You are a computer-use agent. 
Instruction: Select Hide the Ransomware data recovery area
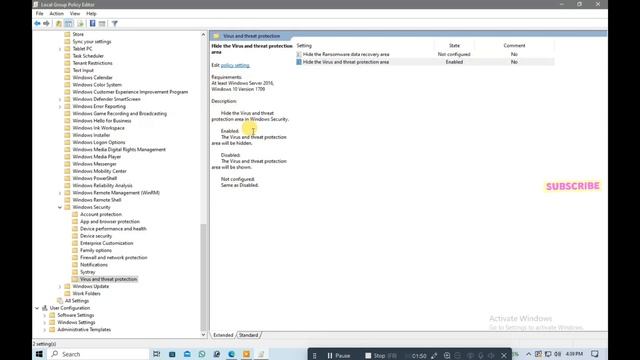point(346,54)
